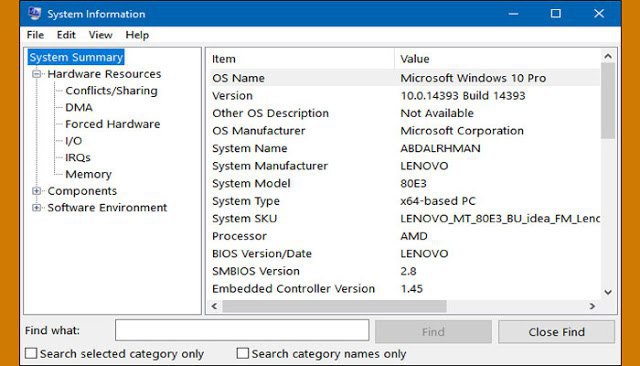This screenshot has width=640, height=366.
Task: Click the Value column header
Action: (498, 59)
